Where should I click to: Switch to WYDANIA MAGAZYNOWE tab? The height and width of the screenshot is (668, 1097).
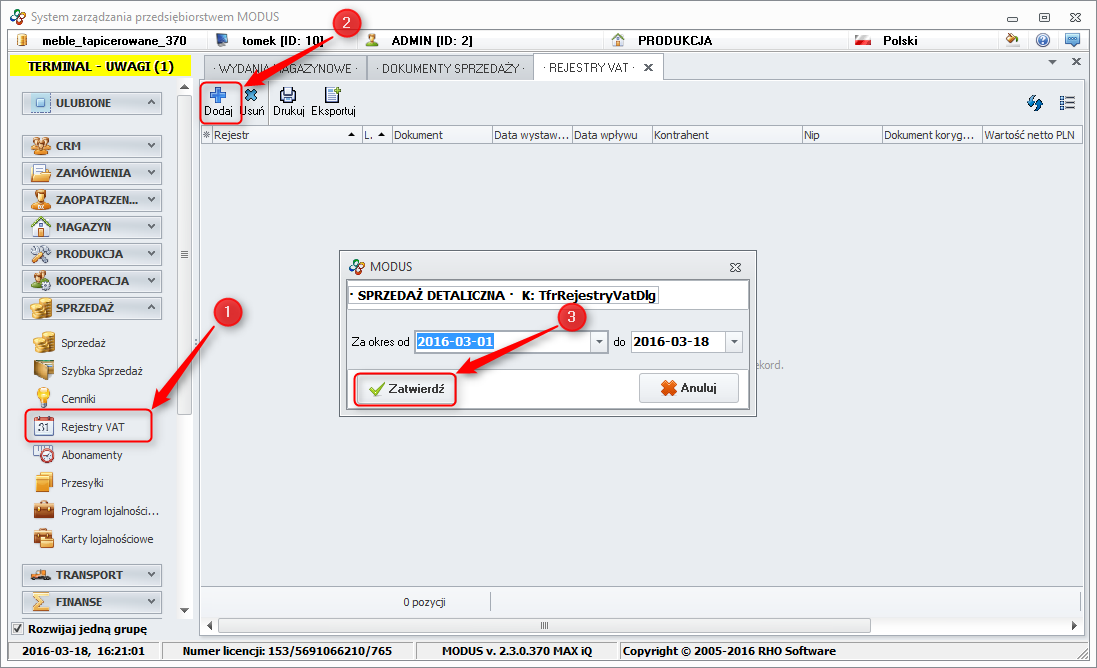coord(285,69)
